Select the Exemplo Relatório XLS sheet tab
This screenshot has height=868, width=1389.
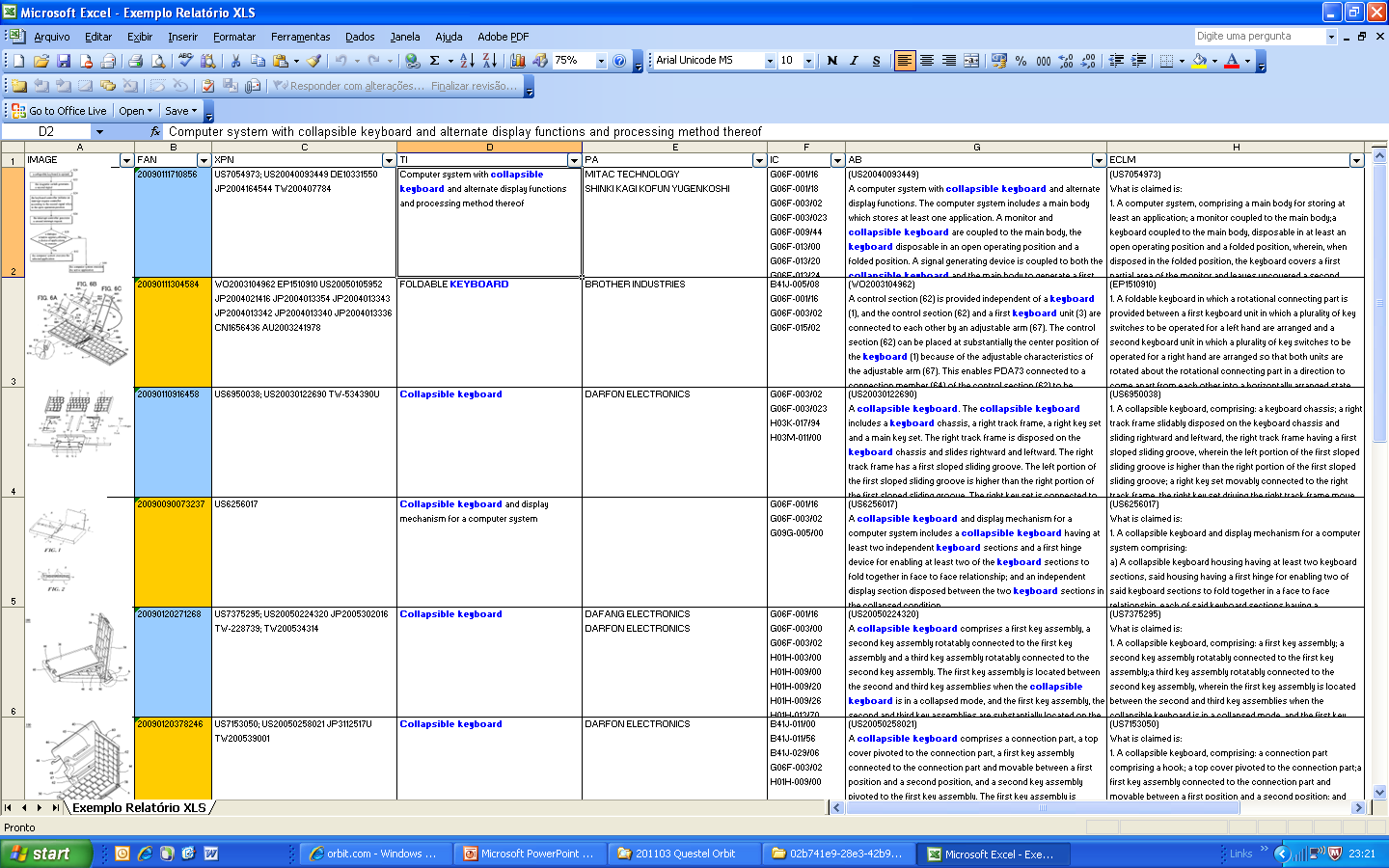(139, 807)
